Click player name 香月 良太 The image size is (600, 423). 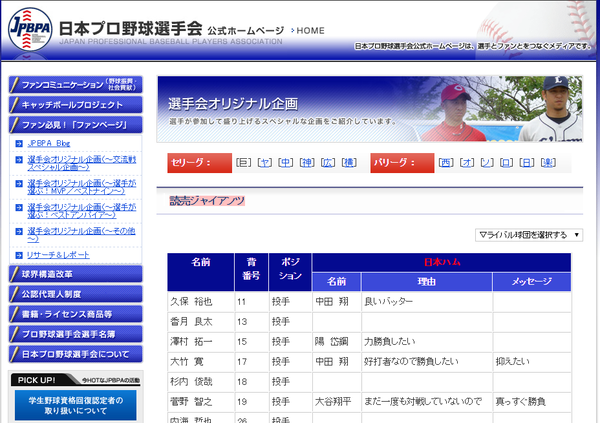point(191,322)
